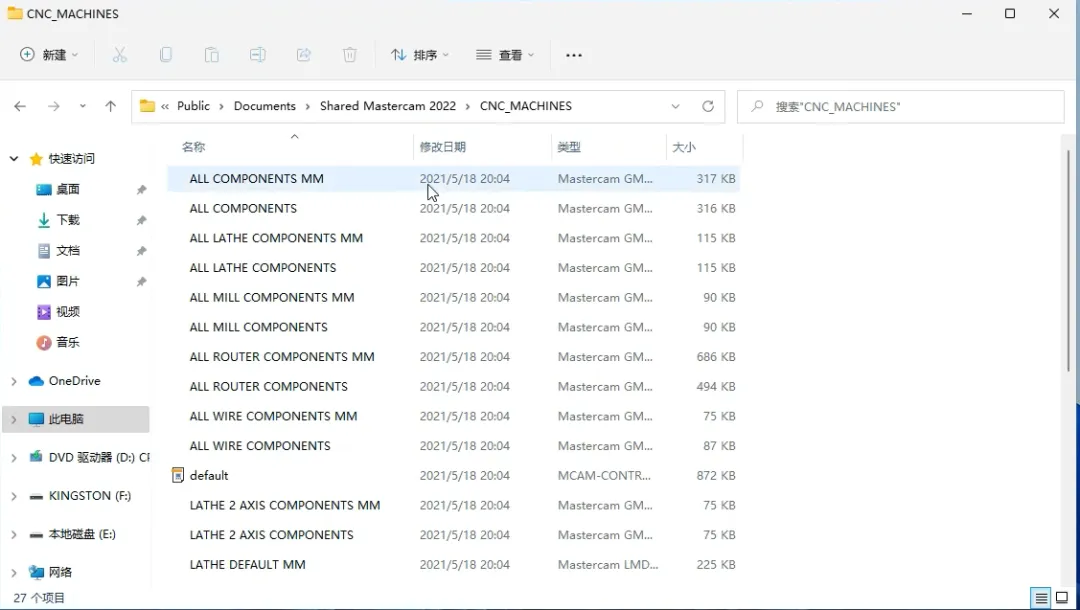This screenshot has height=610, width=1080.
Task: Open Pictures (图片) in quick access
Action: click(68, 281)
